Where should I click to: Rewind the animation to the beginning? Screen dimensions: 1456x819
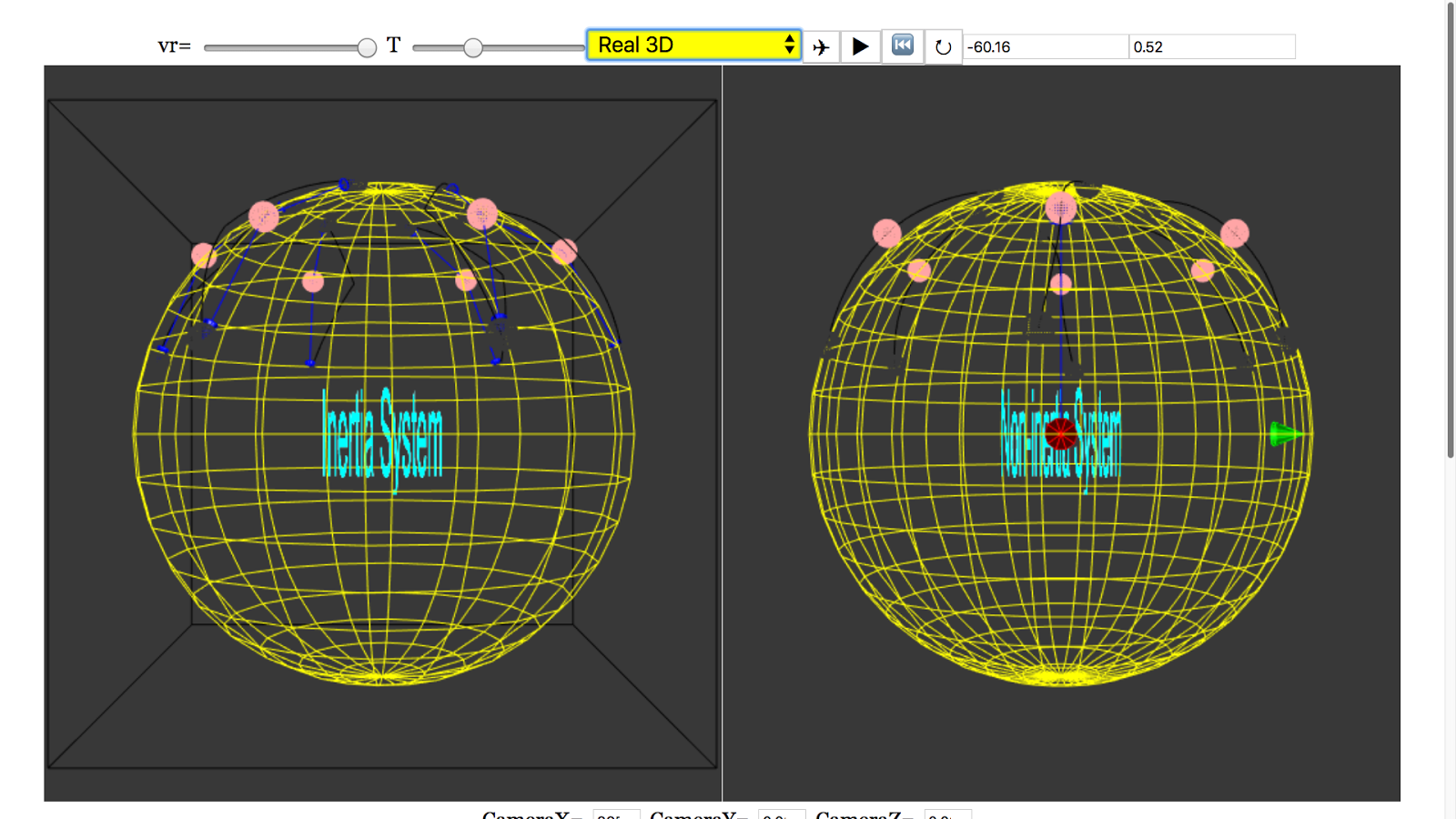click(903, 45)
